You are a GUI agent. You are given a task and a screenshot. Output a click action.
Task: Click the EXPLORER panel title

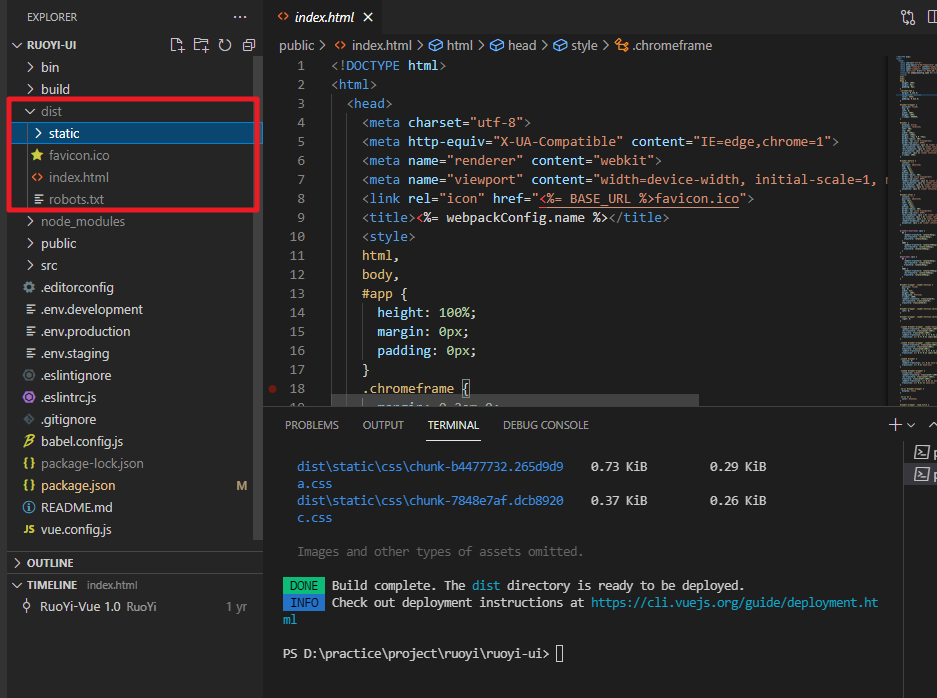pos(52,17)
